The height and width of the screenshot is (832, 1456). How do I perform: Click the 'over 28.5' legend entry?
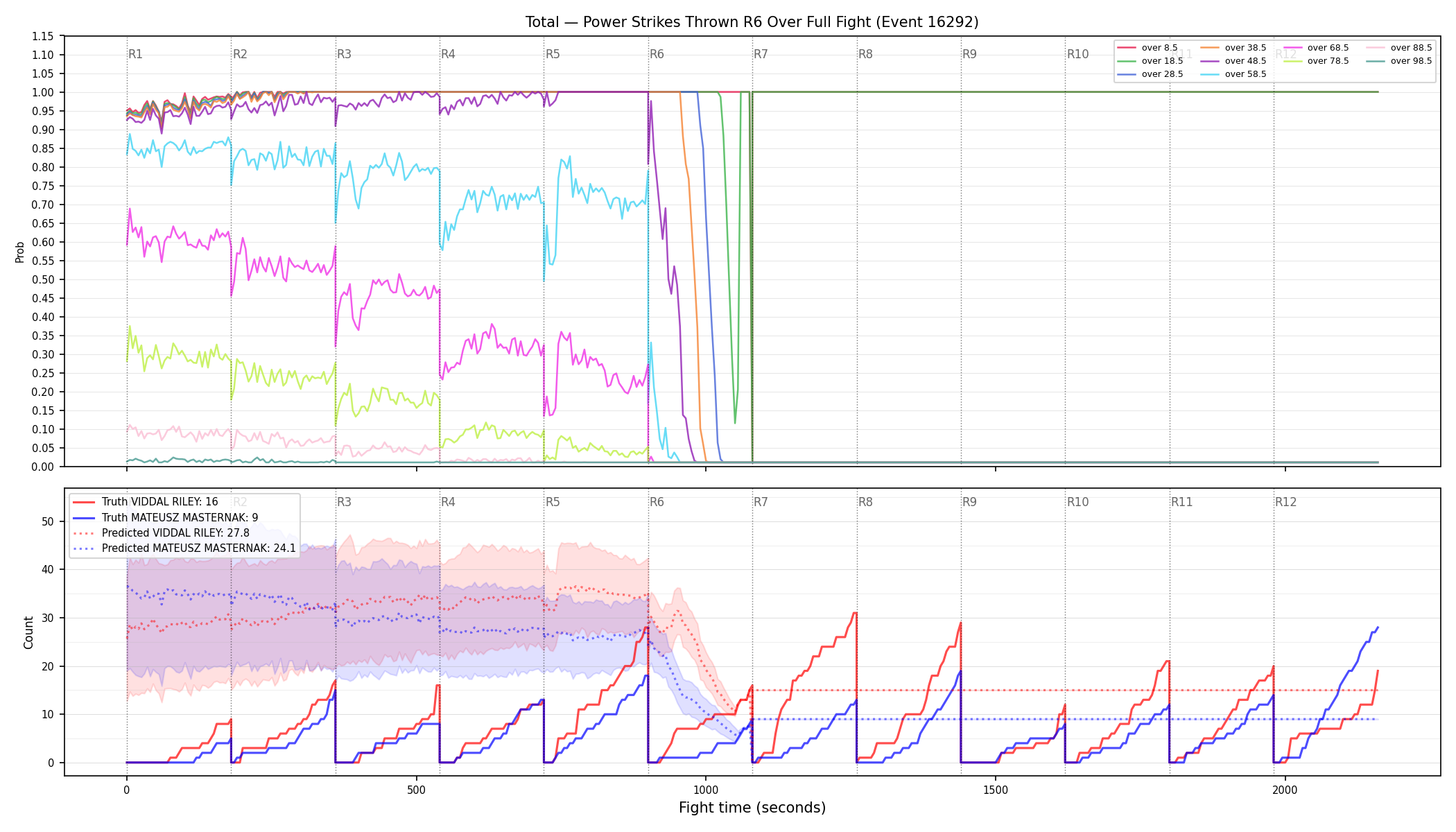1150,74
